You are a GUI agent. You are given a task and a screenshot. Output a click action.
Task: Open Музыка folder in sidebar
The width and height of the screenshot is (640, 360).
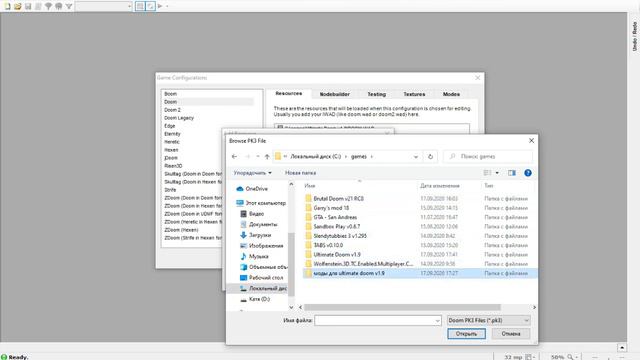coord(254,256)
